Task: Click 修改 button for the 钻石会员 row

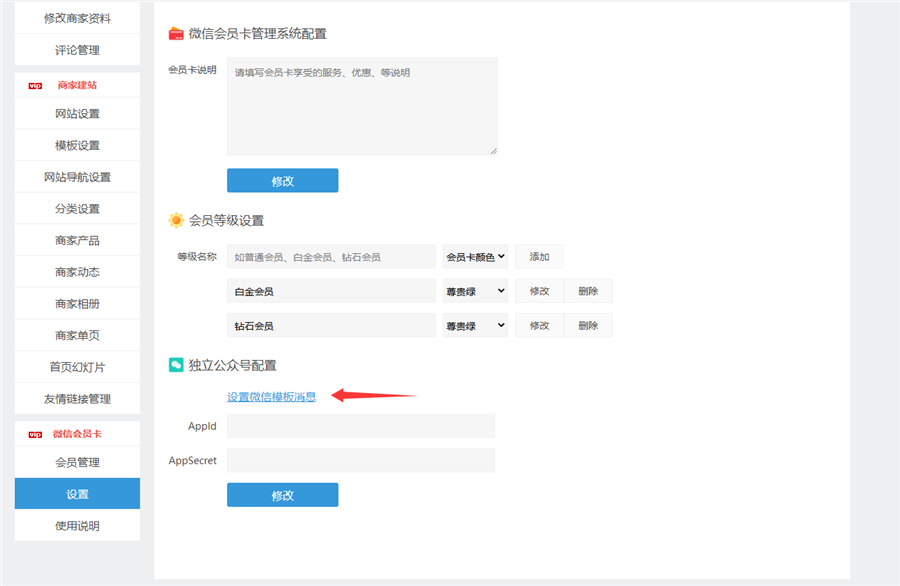Action: [x=539, y=326]
